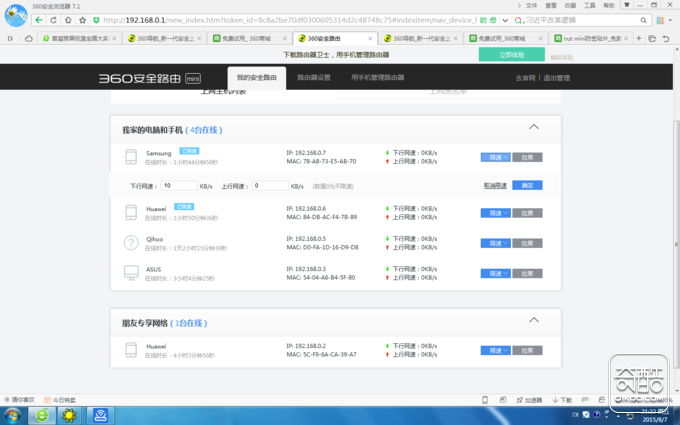Open 限速 dropdown for ASUS
Image resolution: width=680 pixels, height=425 pixels.
point(495,274)
